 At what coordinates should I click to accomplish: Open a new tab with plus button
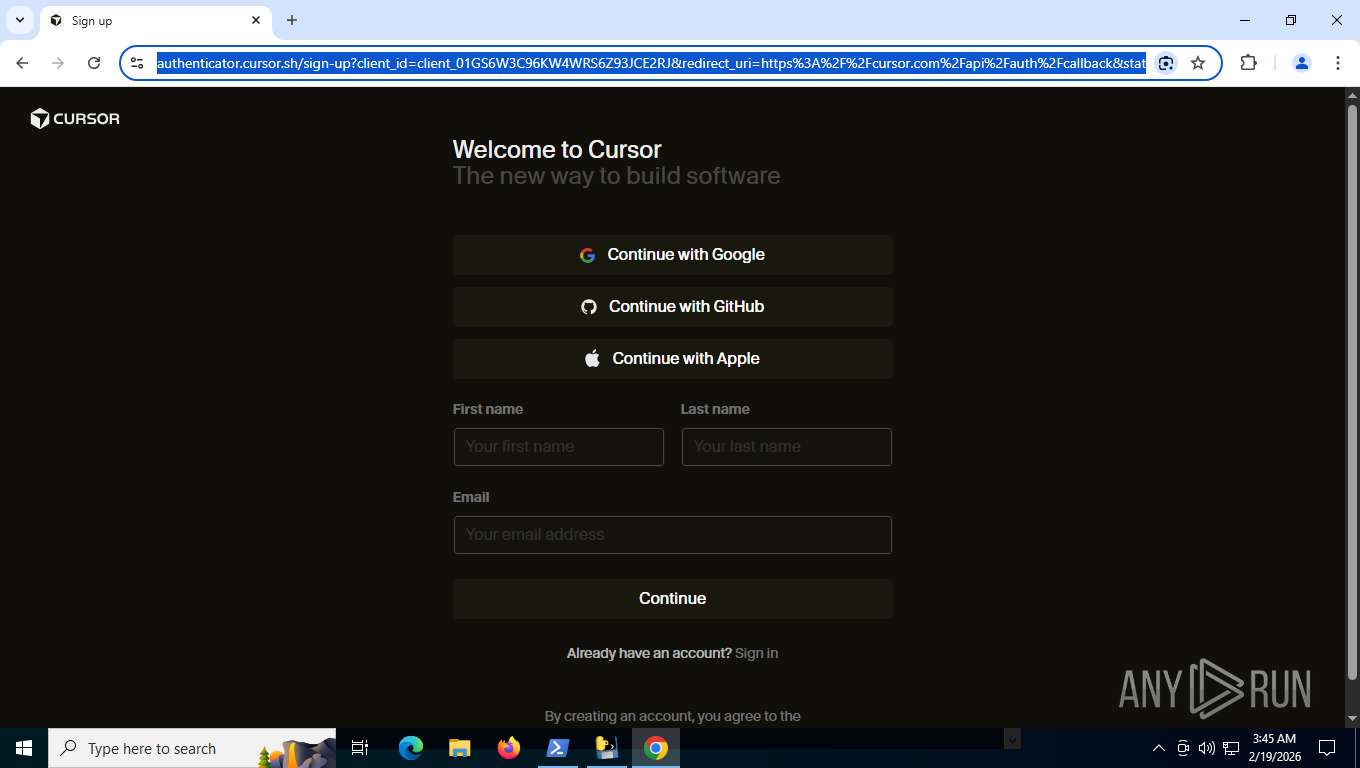pyautogui.click(x=292, y=20)
